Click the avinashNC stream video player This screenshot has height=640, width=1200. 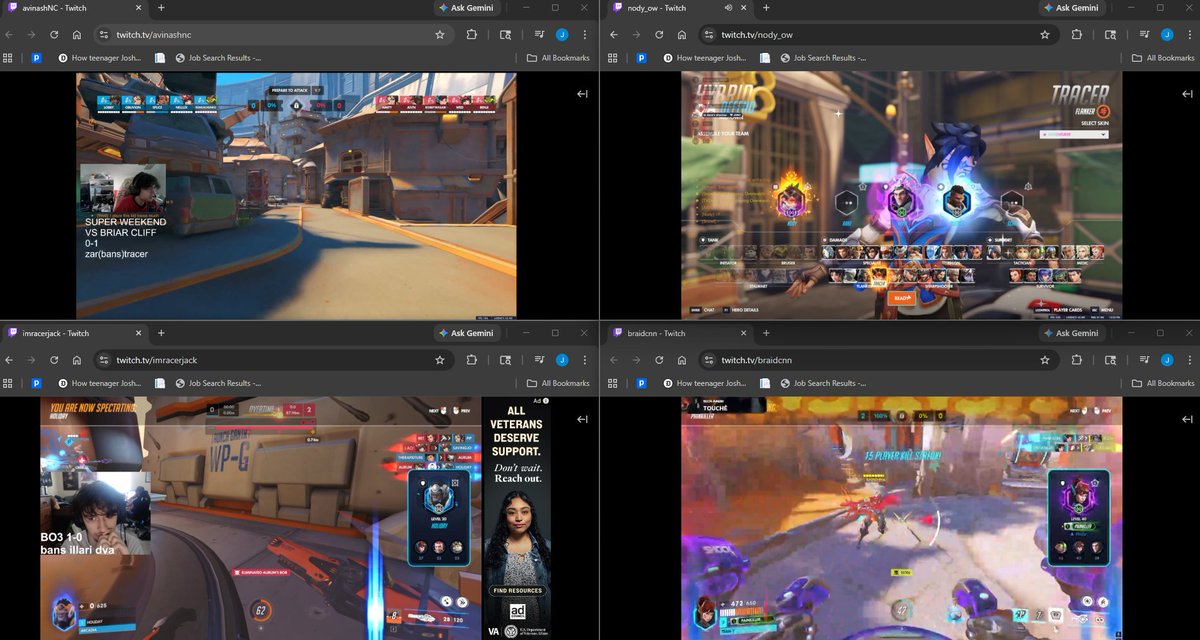click(296, 195)
